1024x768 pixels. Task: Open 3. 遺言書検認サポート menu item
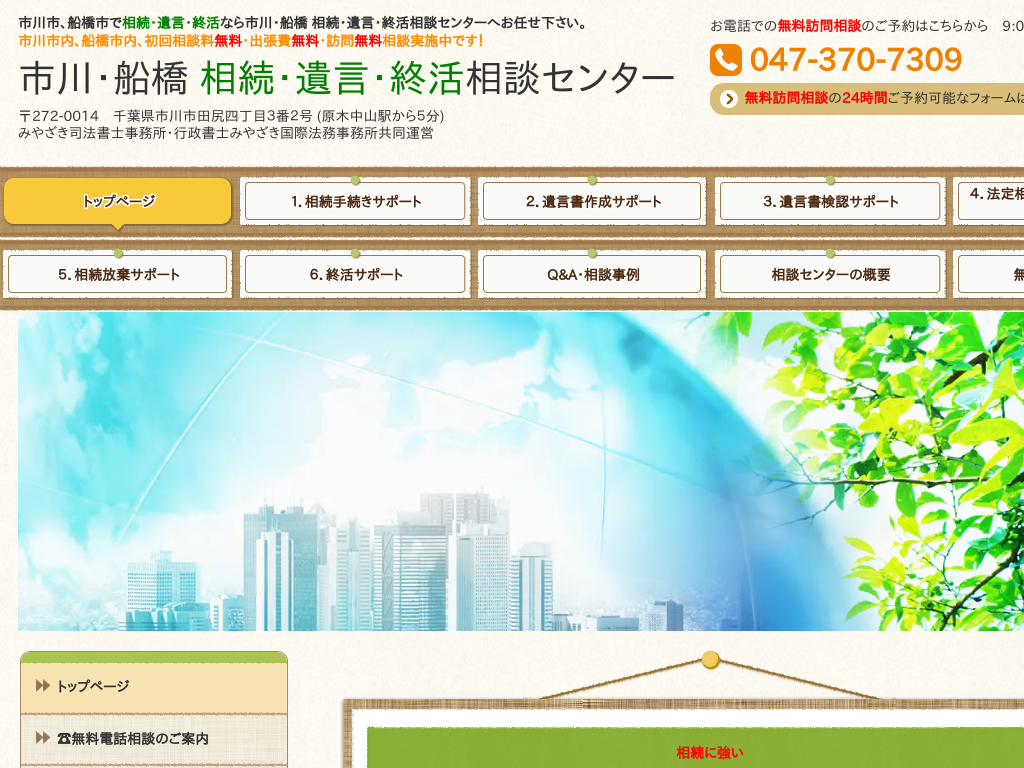(830, 201)
